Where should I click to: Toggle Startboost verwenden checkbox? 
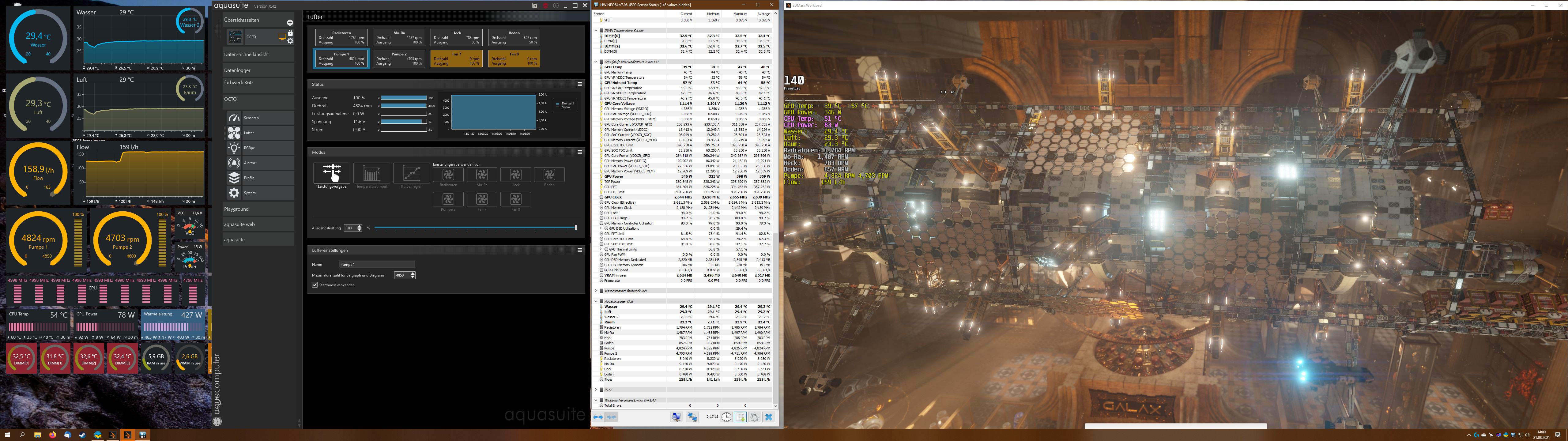tap(315, 285)
